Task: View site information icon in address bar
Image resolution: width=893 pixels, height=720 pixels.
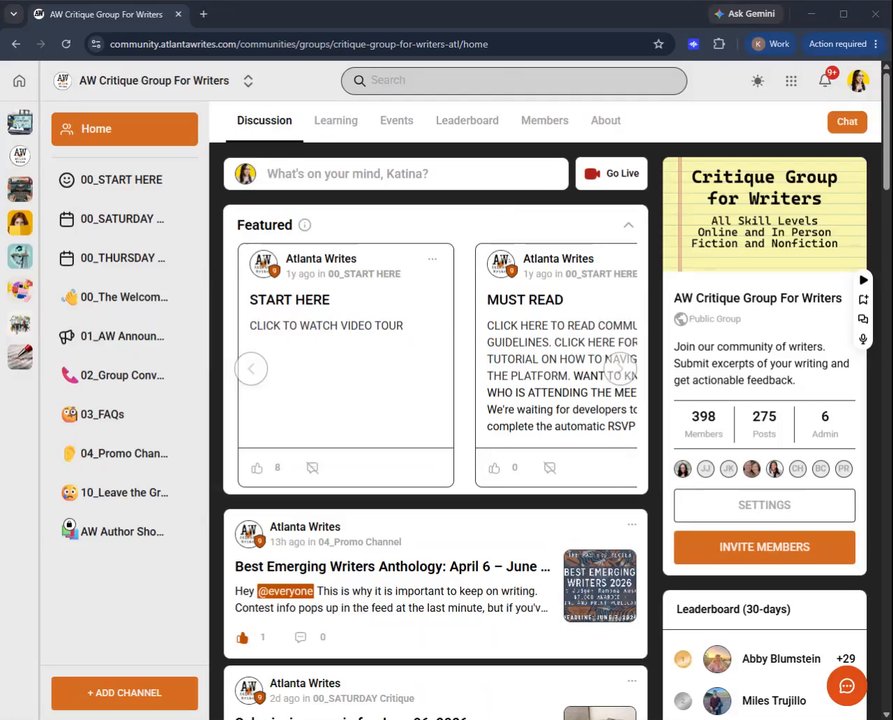Action: 96,44
